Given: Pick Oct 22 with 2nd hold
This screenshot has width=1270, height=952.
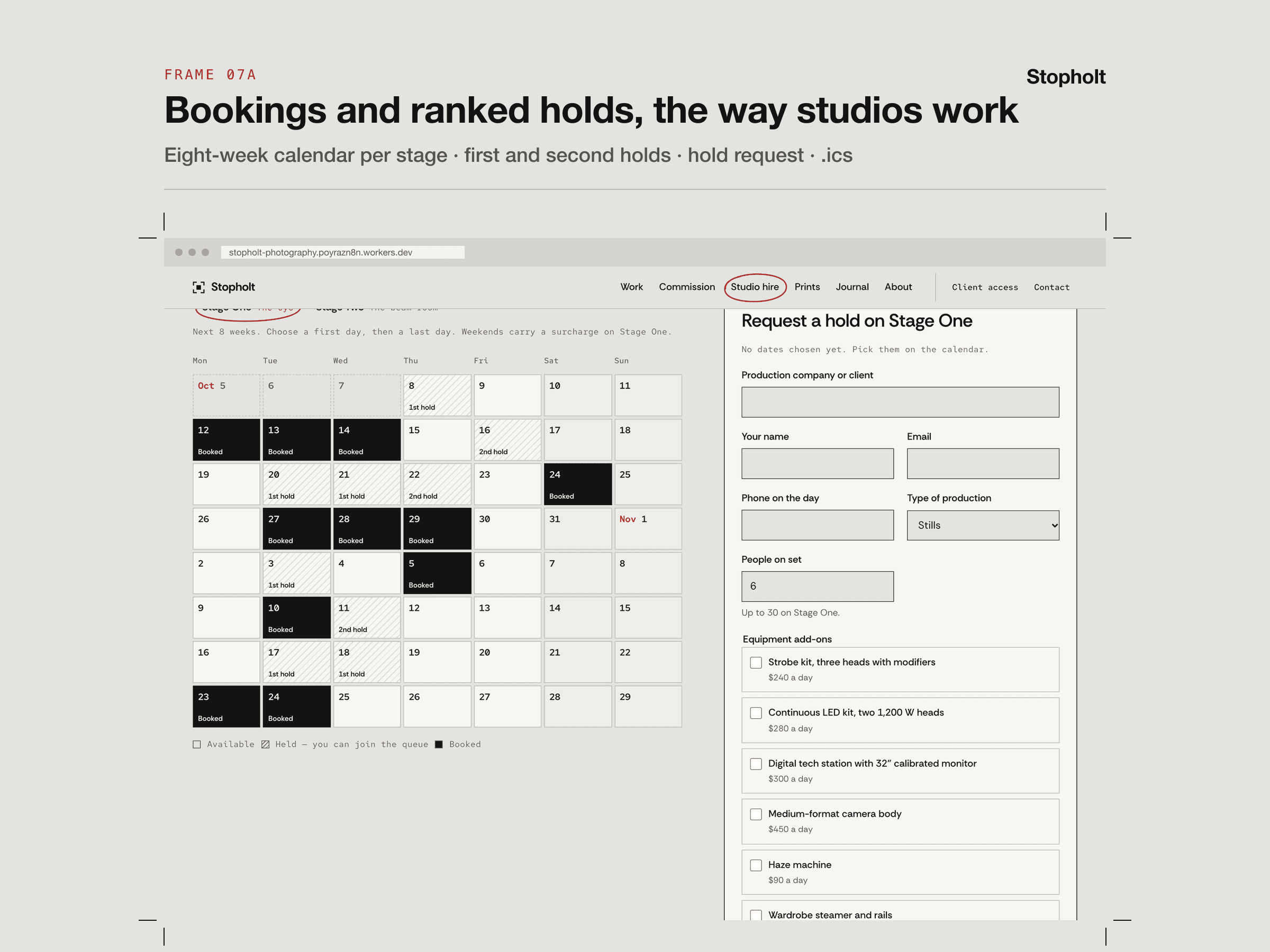Looking at the screenshot, I should pyautogui.click(x=437, y=484).
